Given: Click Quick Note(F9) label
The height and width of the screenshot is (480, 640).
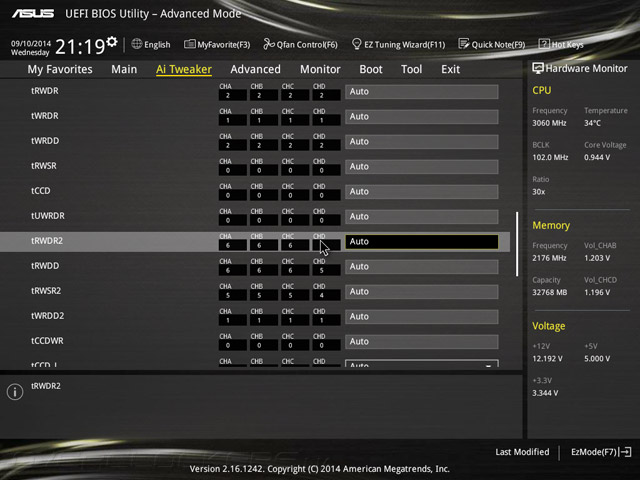Looking at the screenshot, I should (x=498, y=44).
